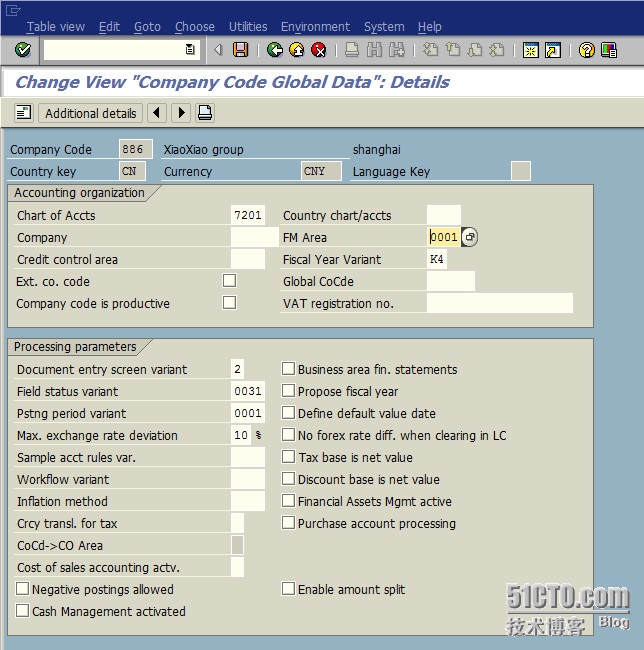
Task: Click the command field history icon
Action: pos(190,50)
